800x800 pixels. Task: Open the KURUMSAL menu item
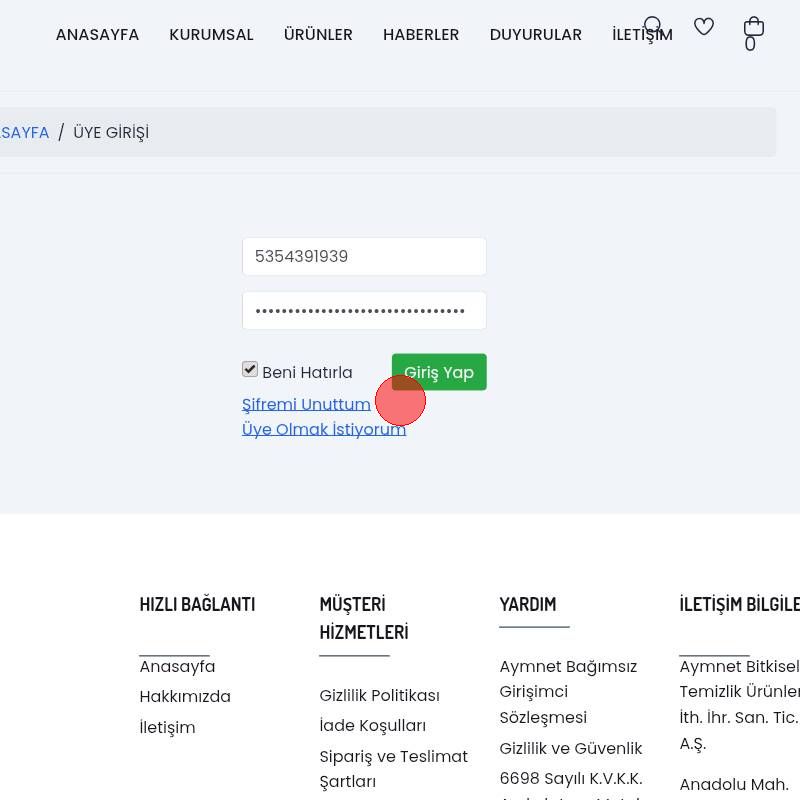point(211,35)
